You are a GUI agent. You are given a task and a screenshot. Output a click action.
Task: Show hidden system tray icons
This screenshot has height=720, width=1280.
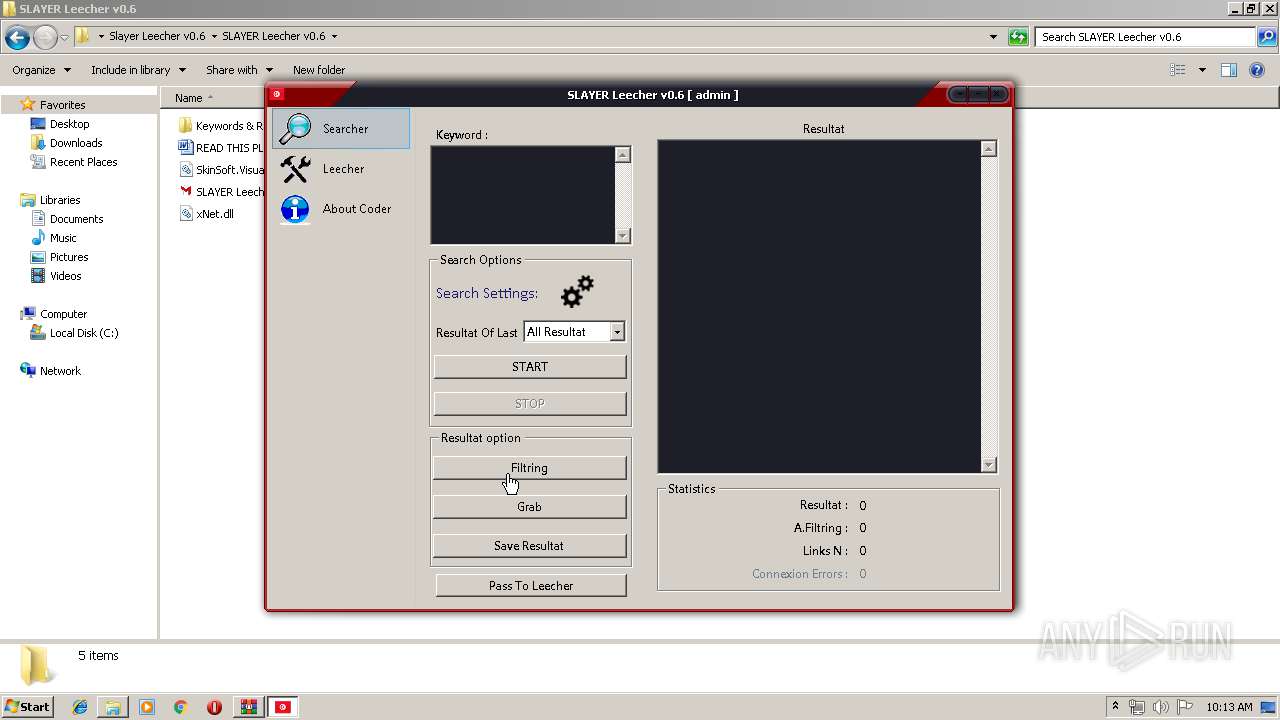pos(1115,707)
